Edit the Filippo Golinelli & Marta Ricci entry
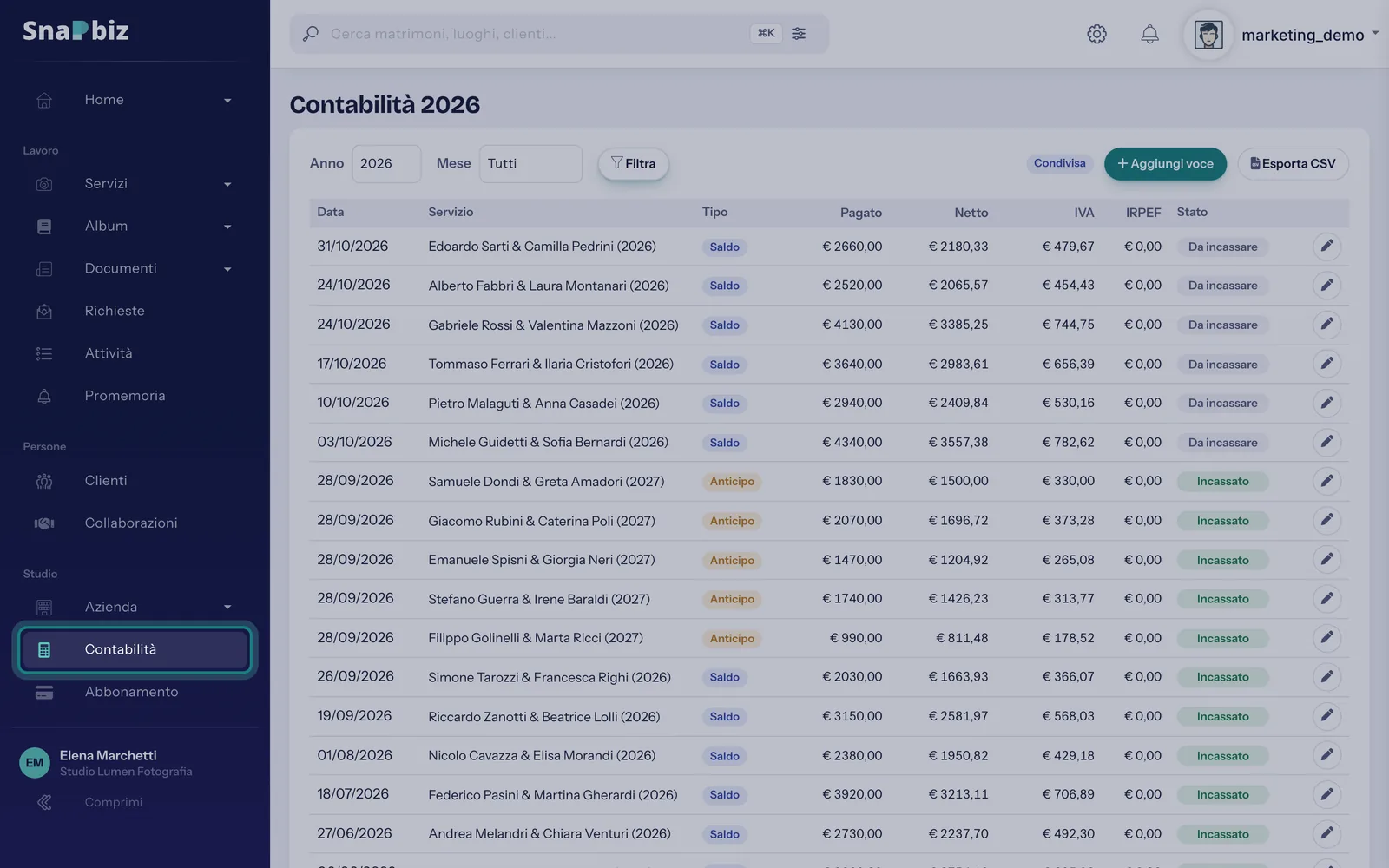The height and width of the screenshot is (868, 1389). click(x=1326, y=638)
